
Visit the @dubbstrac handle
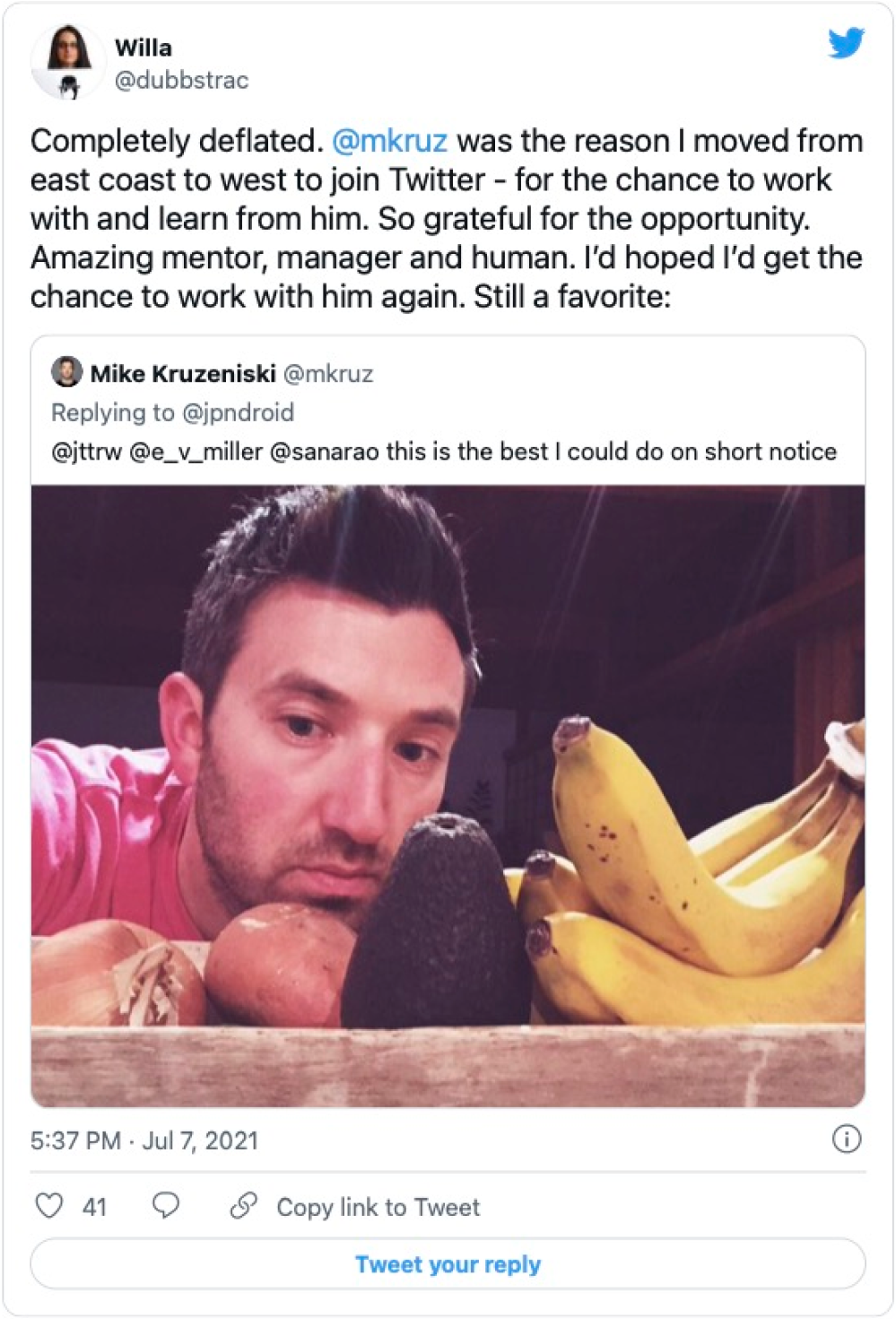(181, 81)
